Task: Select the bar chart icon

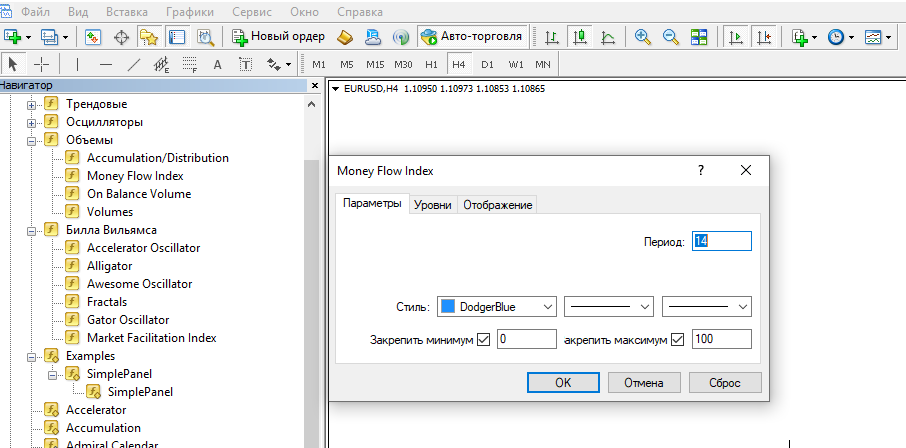Action: tap(552, 37)
